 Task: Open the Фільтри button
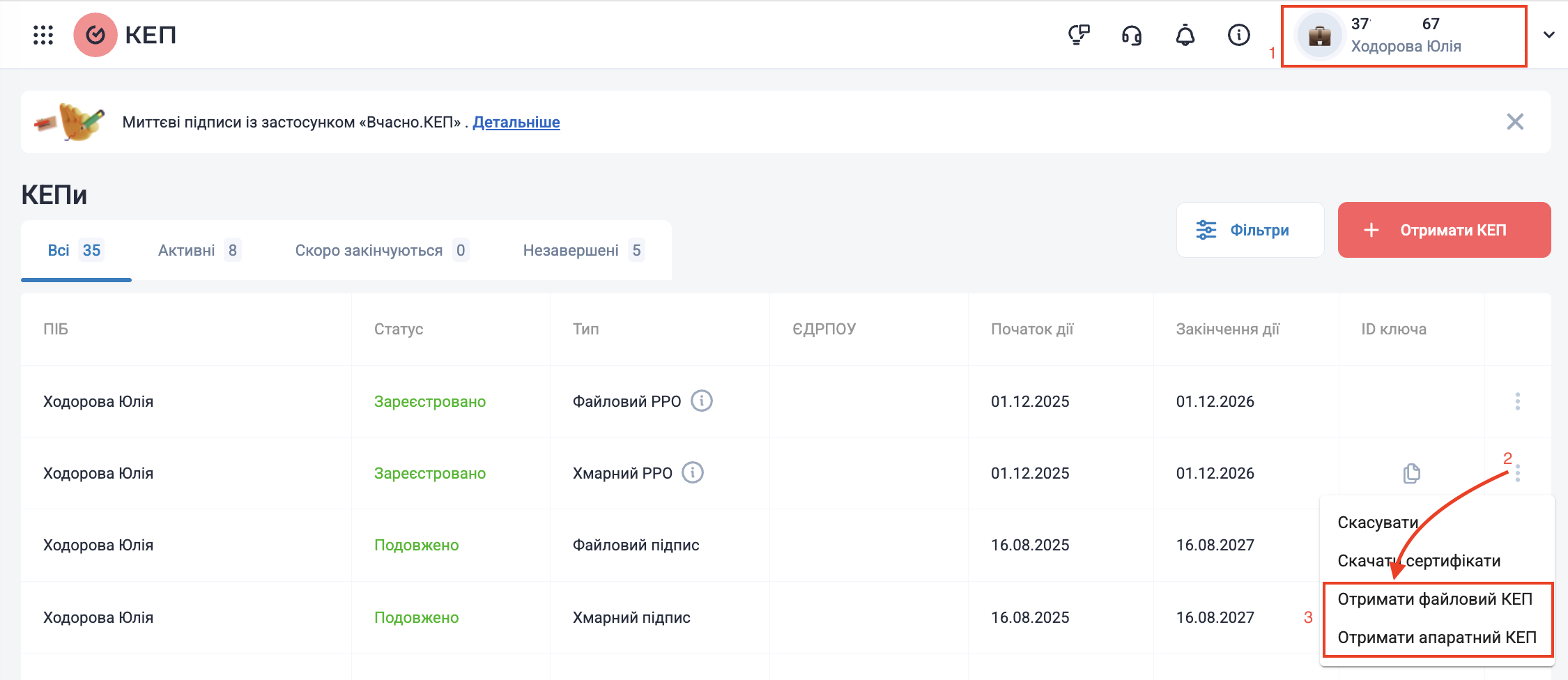(1250, 230)
